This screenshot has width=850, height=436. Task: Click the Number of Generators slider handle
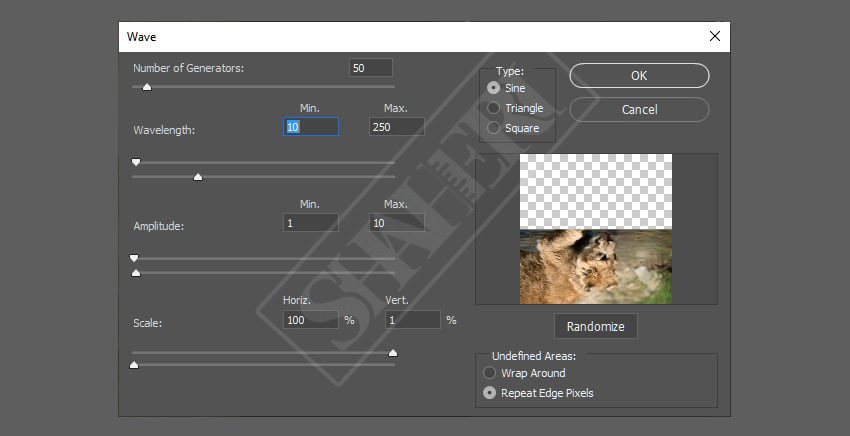coord(146,87)
